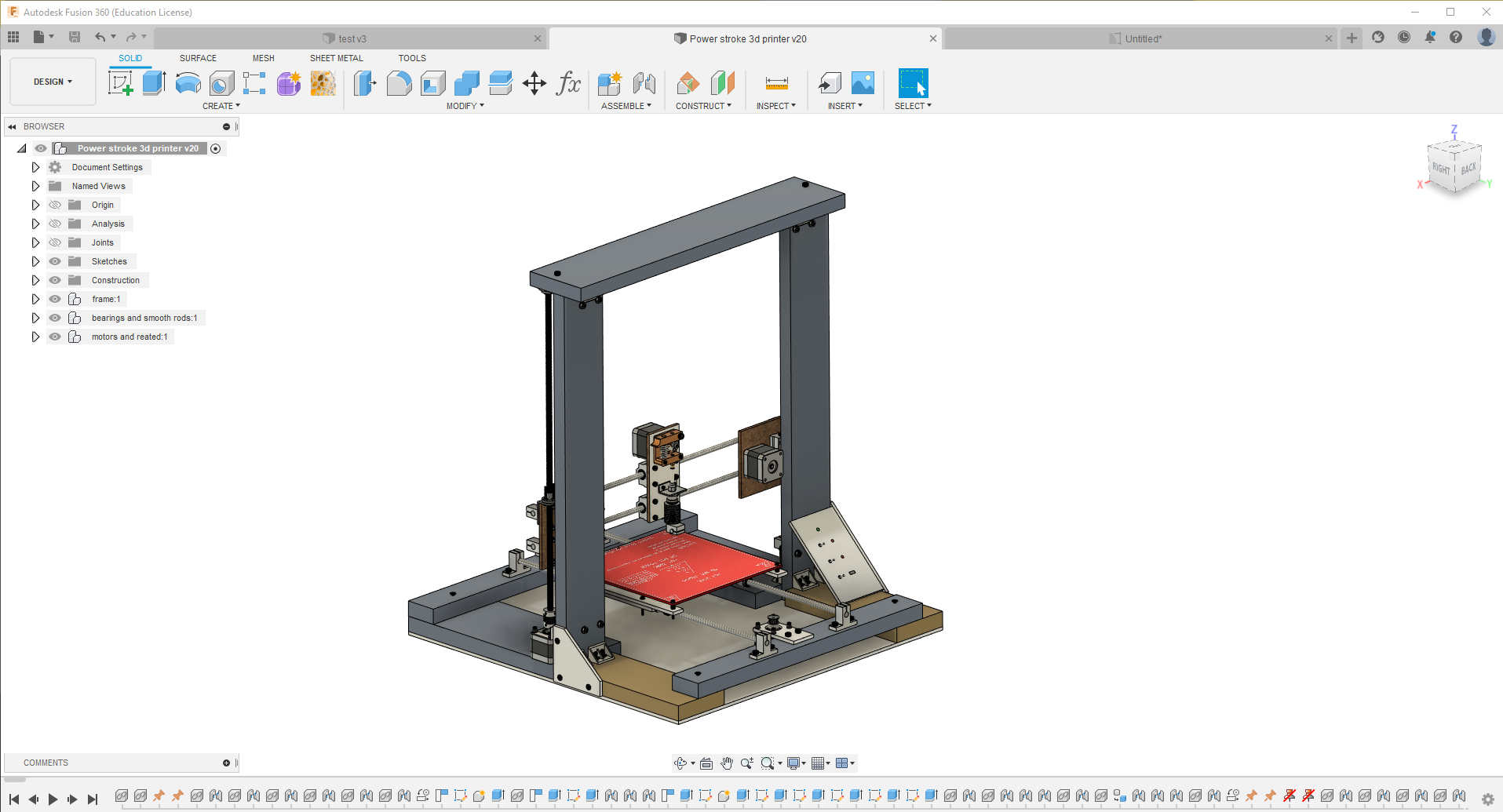Hide bearings and smooth rods:1 component
Image resolution: width=1503 pixels, height=812 pixels.
click(55, 318)
